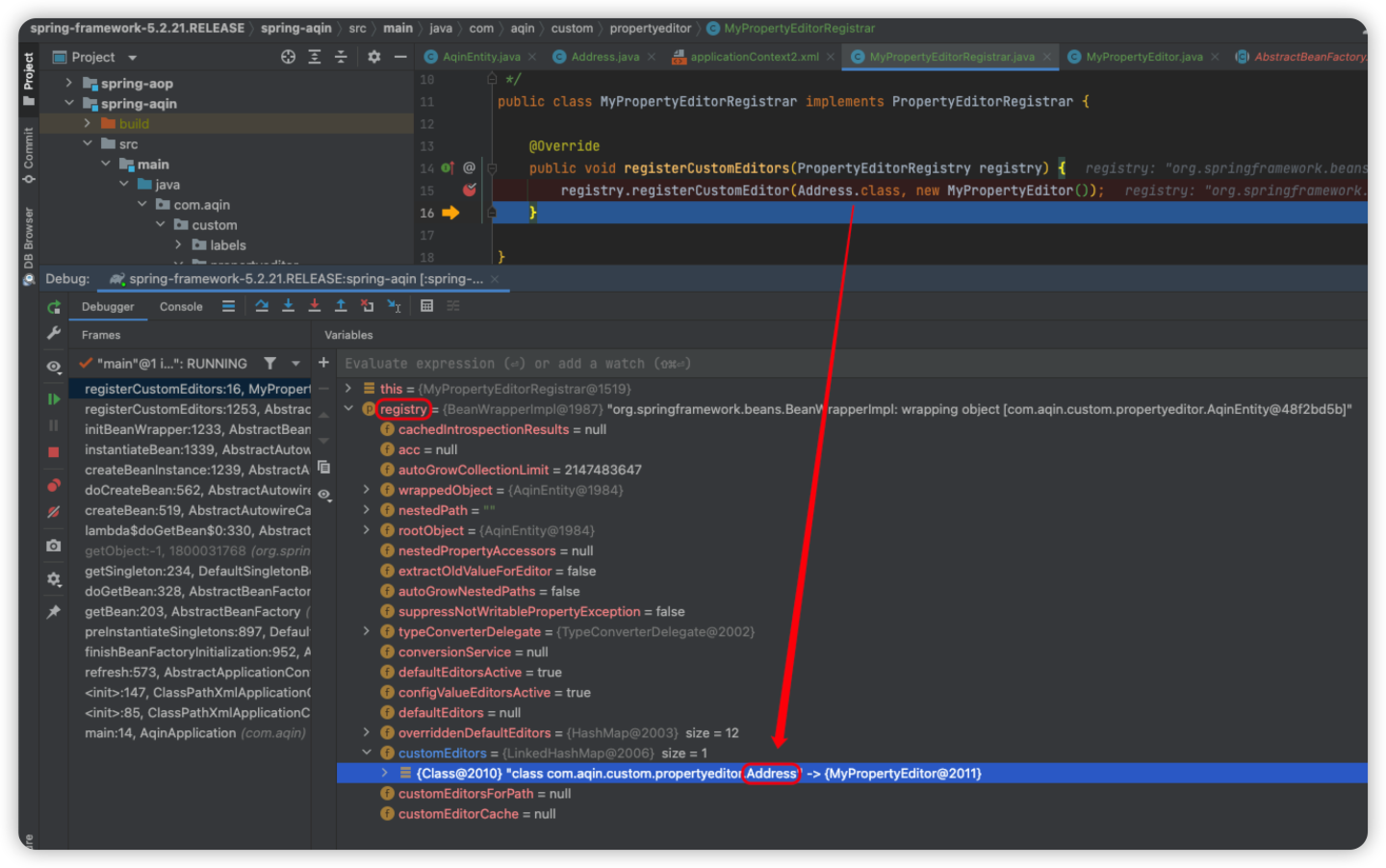Stop the debug session with the red square
This screenshot has height=868, width=1386.
54,451
